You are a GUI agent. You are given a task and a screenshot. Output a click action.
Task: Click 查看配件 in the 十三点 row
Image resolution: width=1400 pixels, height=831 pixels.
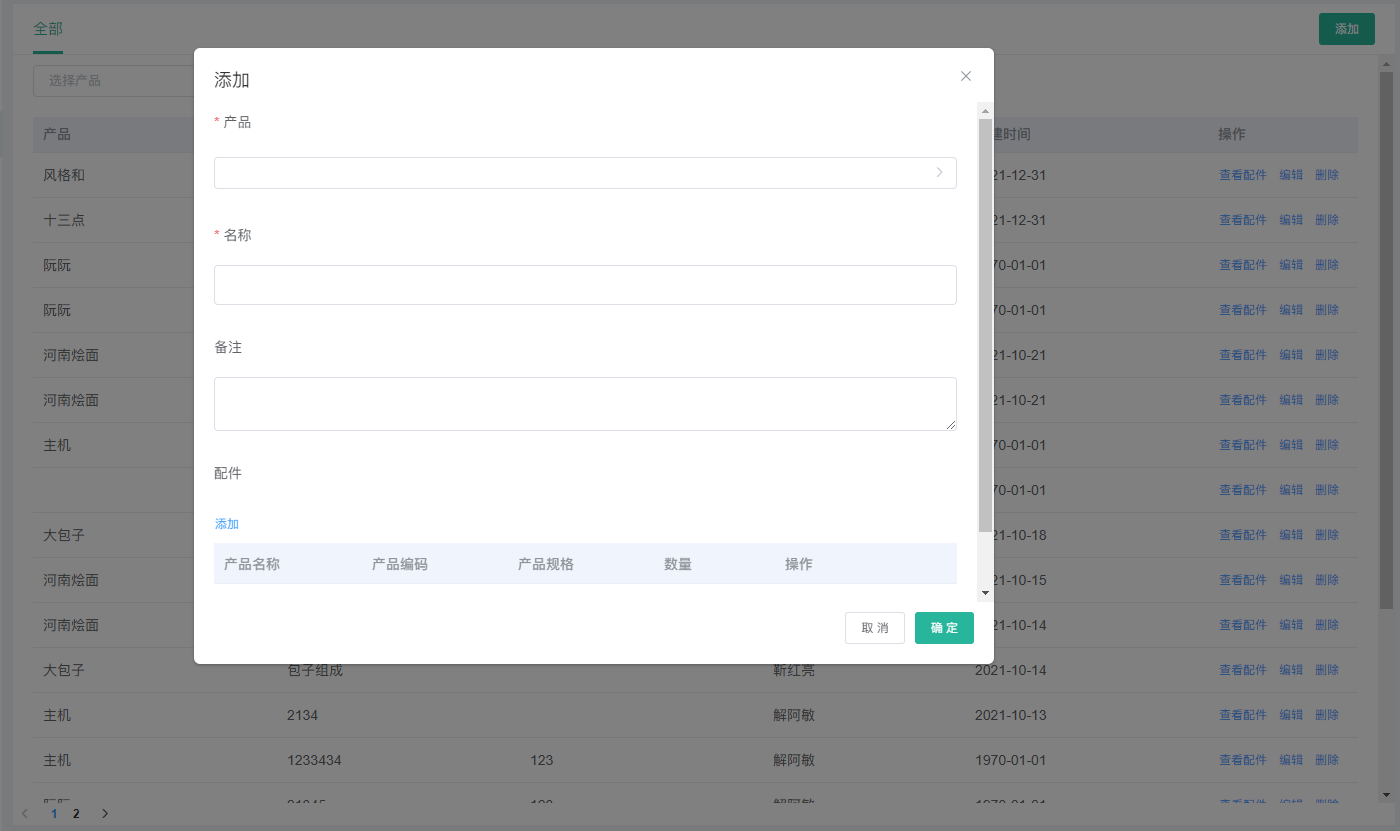[1243, 220]
